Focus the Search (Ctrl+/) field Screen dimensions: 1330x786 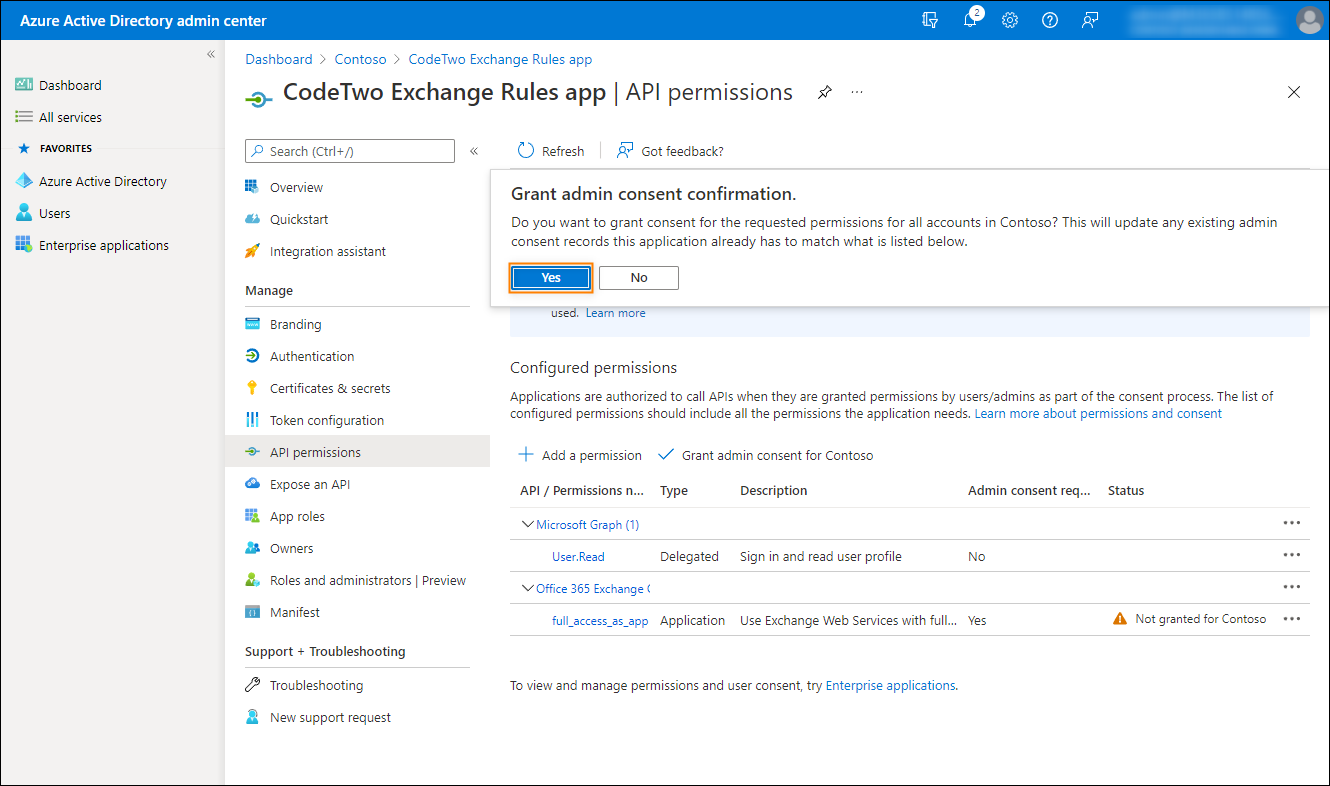[x=350, y=151]
